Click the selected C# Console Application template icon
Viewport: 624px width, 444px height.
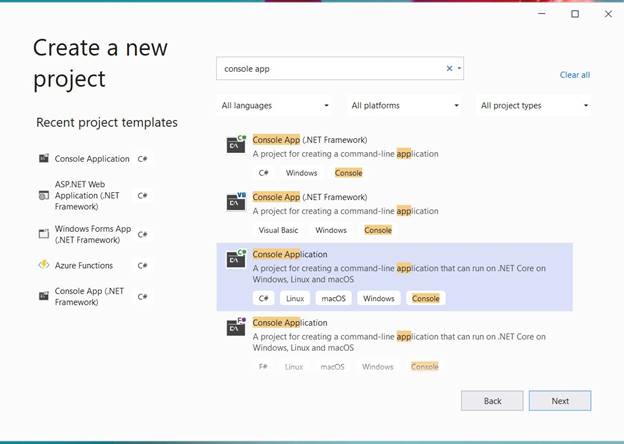click(236, 259)
